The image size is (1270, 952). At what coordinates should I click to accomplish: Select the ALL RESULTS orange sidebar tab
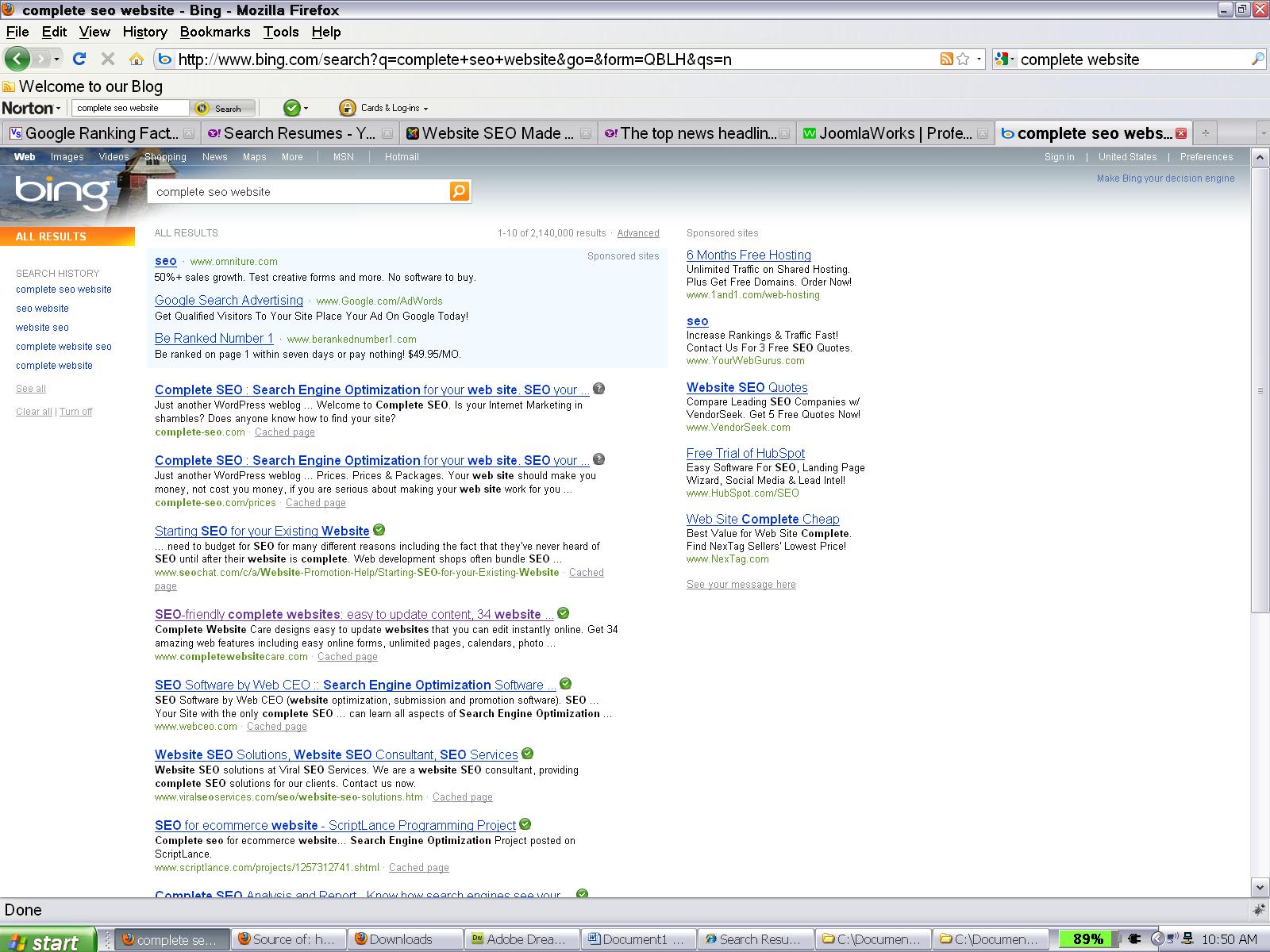pos(67,236)
